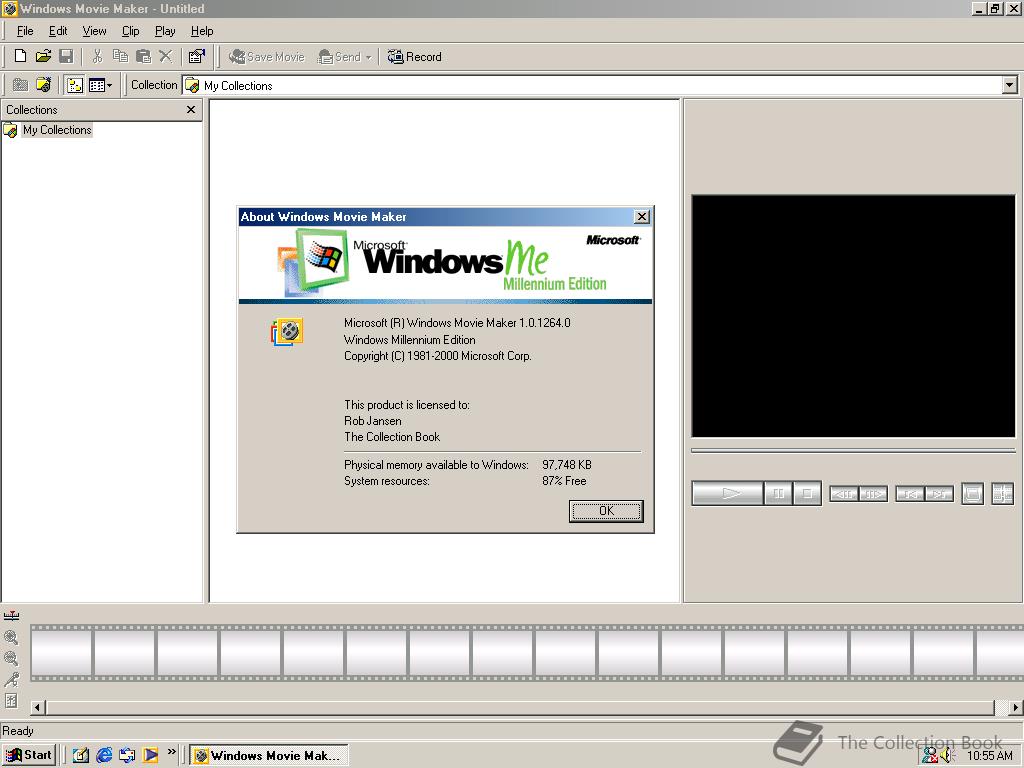Click the Previous Frame button
The height and width of the screenshot is (768, 1024).
(844, 494)
